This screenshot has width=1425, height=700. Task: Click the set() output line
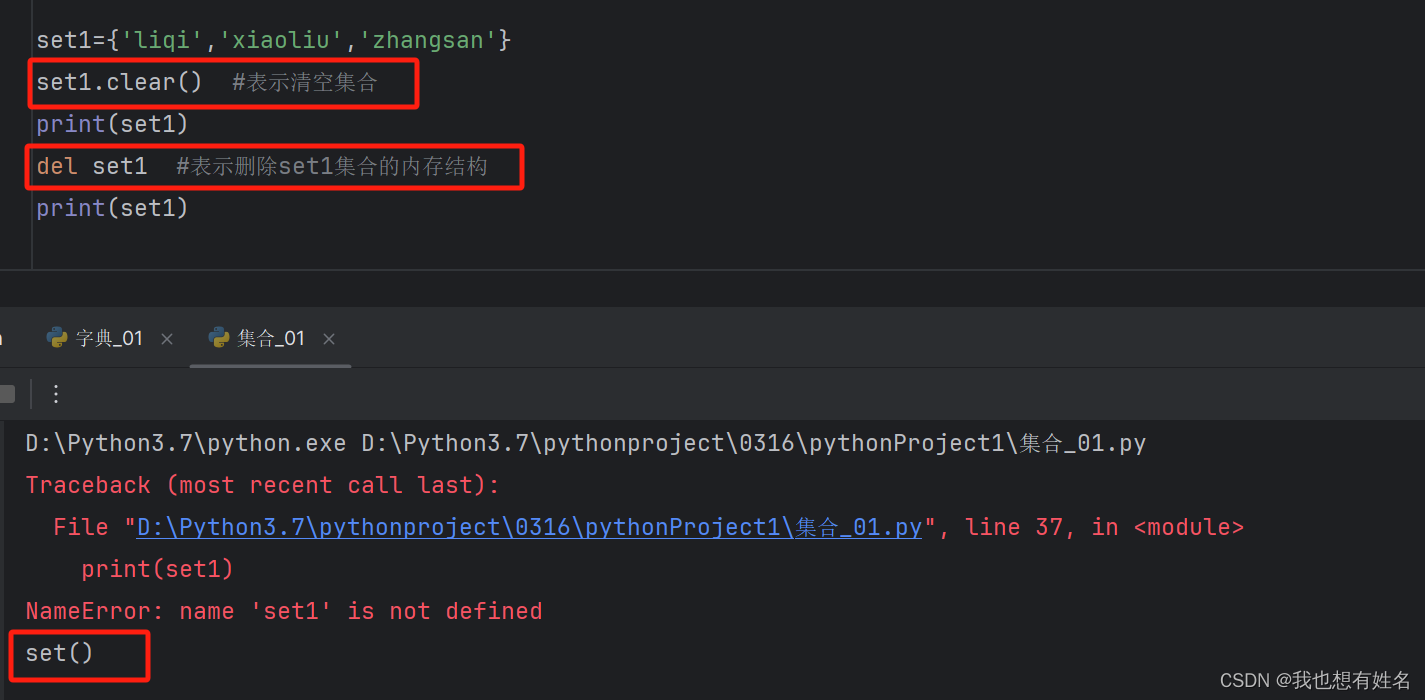59,653
